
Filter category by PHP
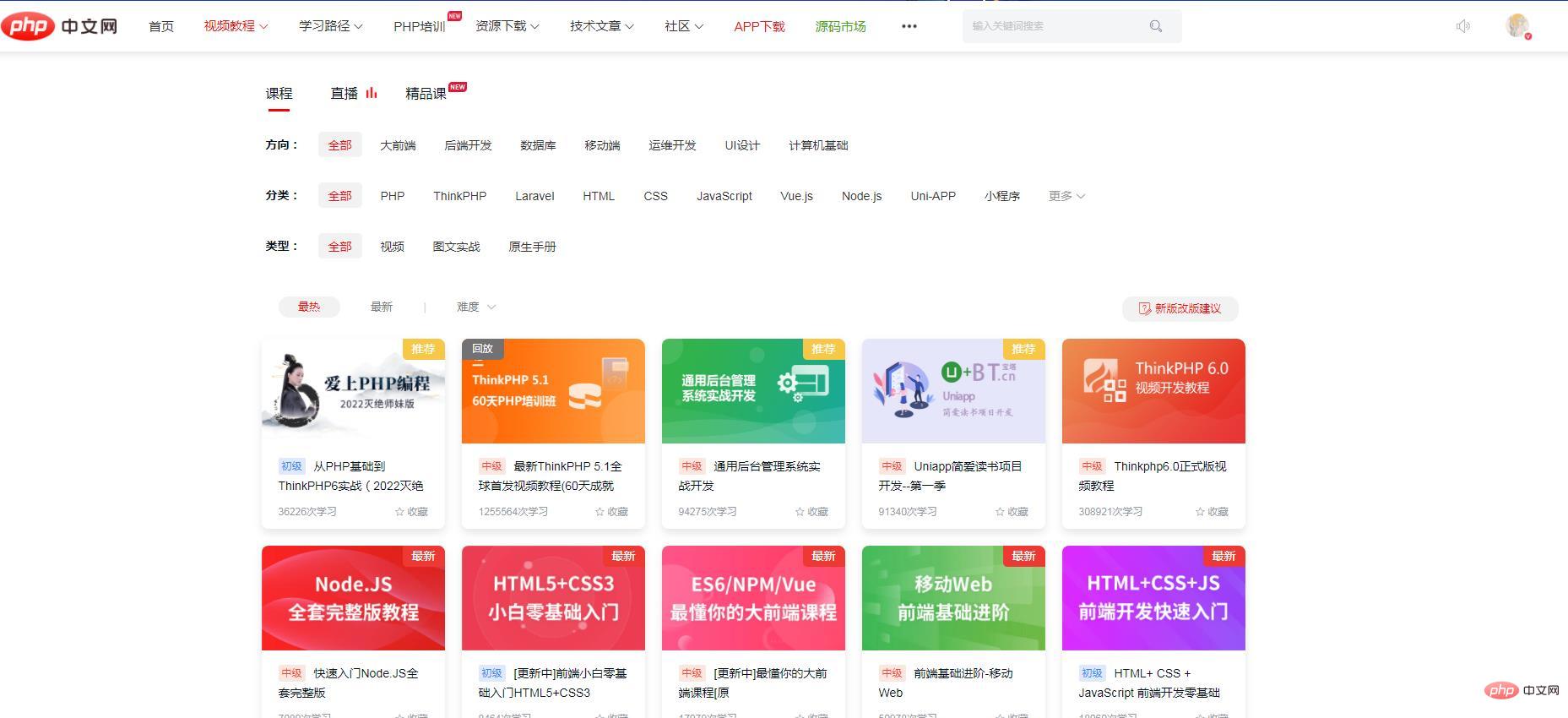pos(393,196)
